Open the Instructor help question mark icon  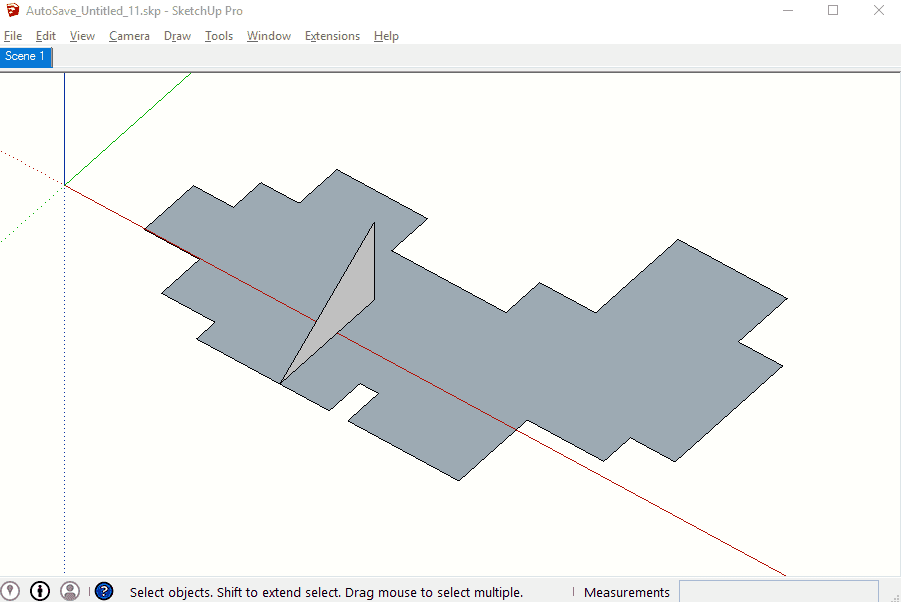(x=104, y=591)
